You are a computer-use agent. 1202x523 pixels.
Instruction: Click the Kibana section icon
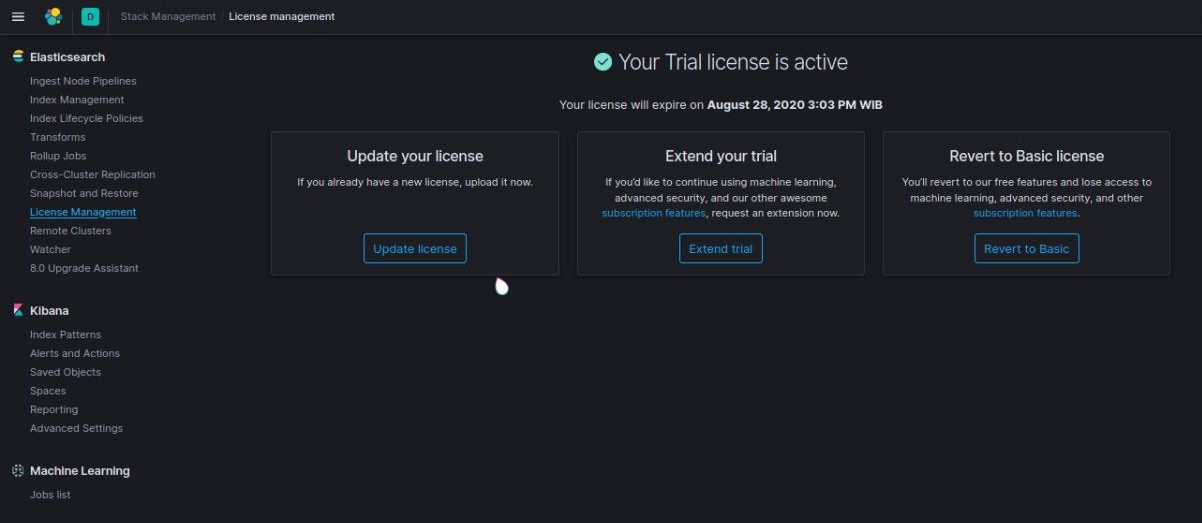(x=18, y=311)
